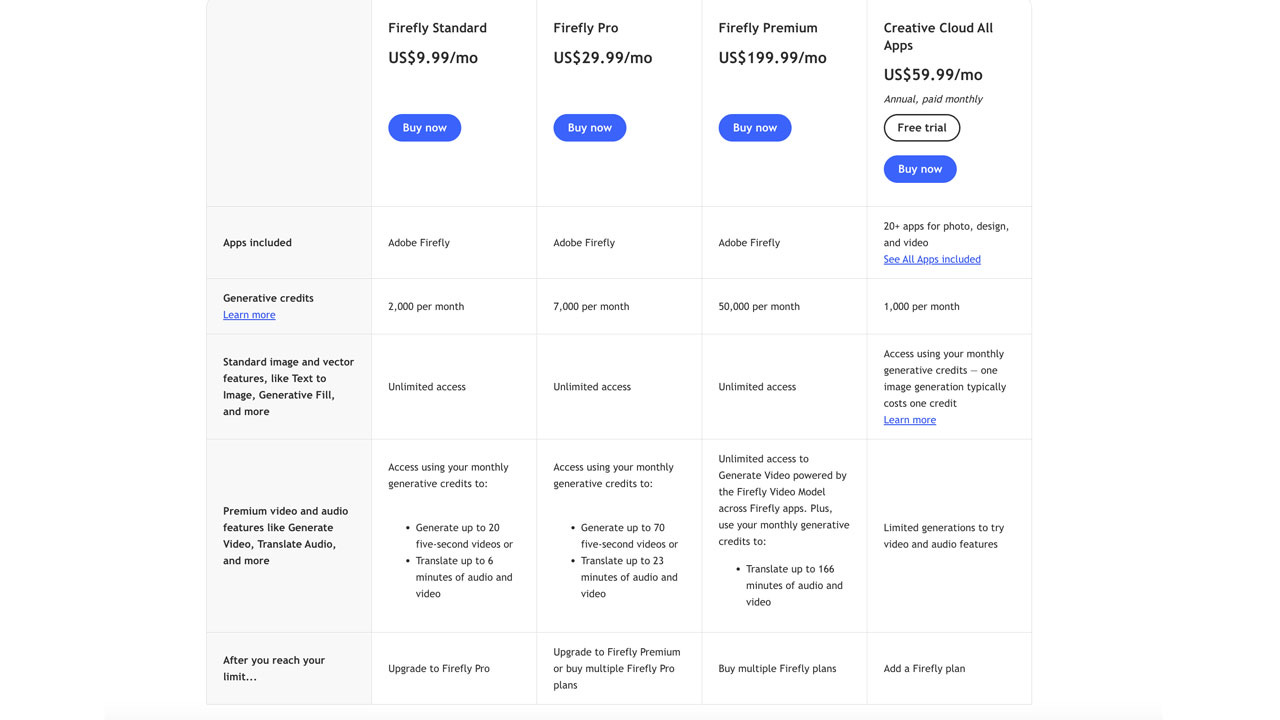Screen dimensions: 1280x720
Task: Select the Firefly Premium plan heading
Action: coord(767,28)
